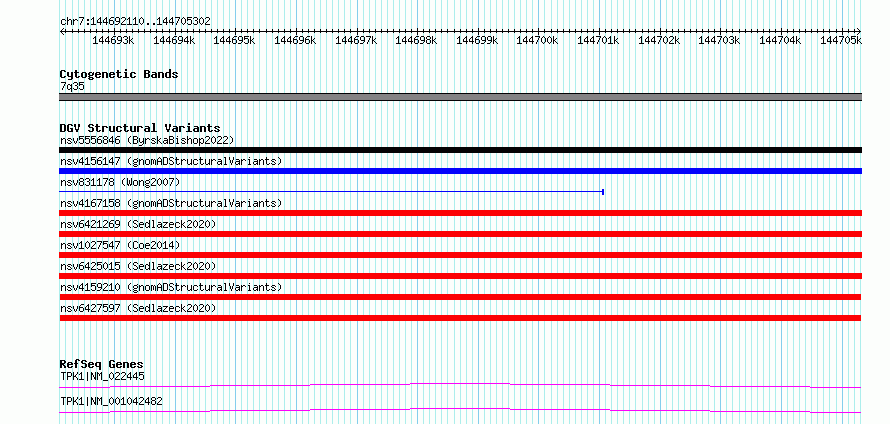890x424 pixels.
Task: Click the DGV Structural Variants track title
Action: (x=140, y=128)
